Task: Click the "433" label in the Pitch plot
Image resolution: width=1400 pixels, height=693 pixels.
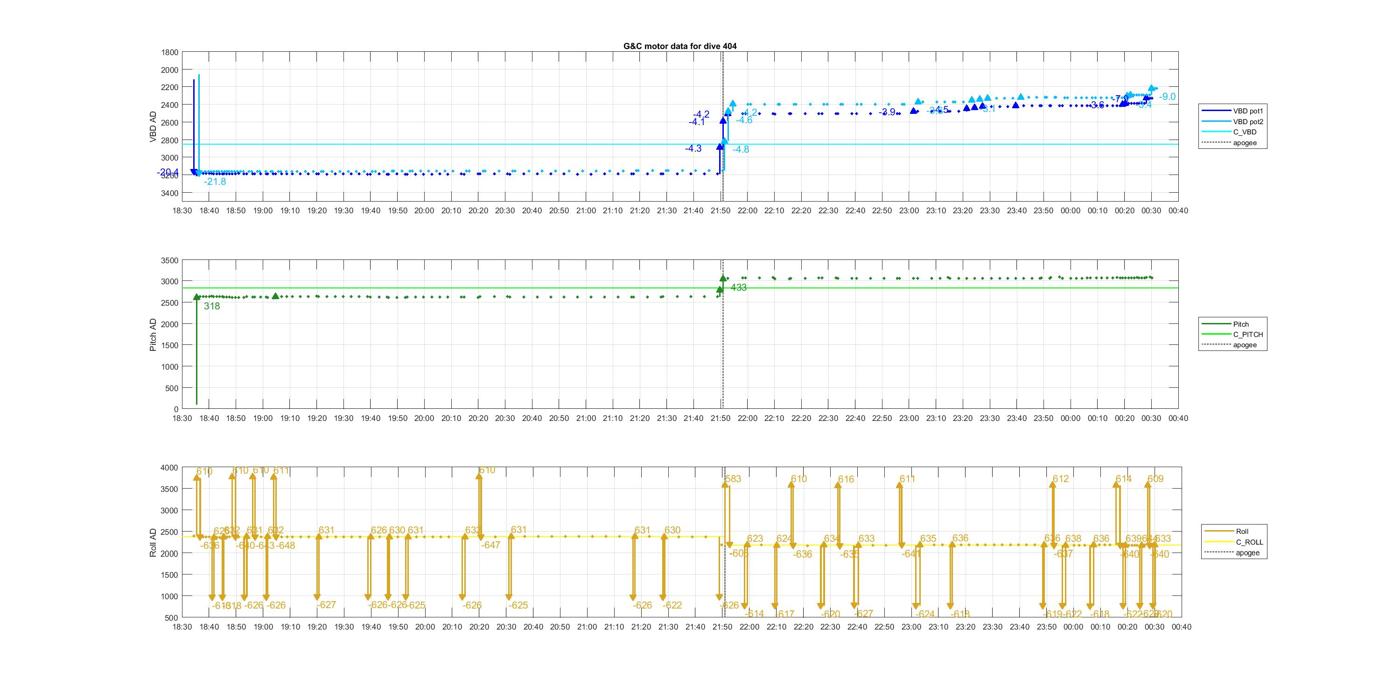Action: click(x=739, y=288)
